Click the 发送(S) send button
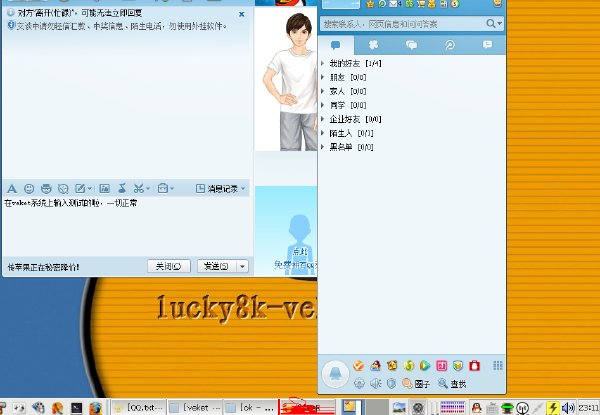The image size is (600, 415). tap(217, 266)
